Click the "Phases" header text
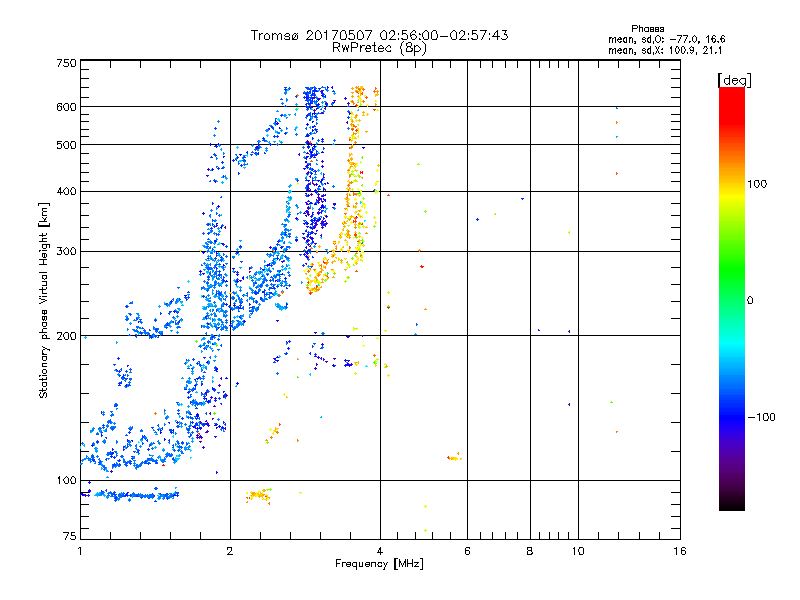The width and height of the screenshot is (800, 600). click(x=647, y=29)
